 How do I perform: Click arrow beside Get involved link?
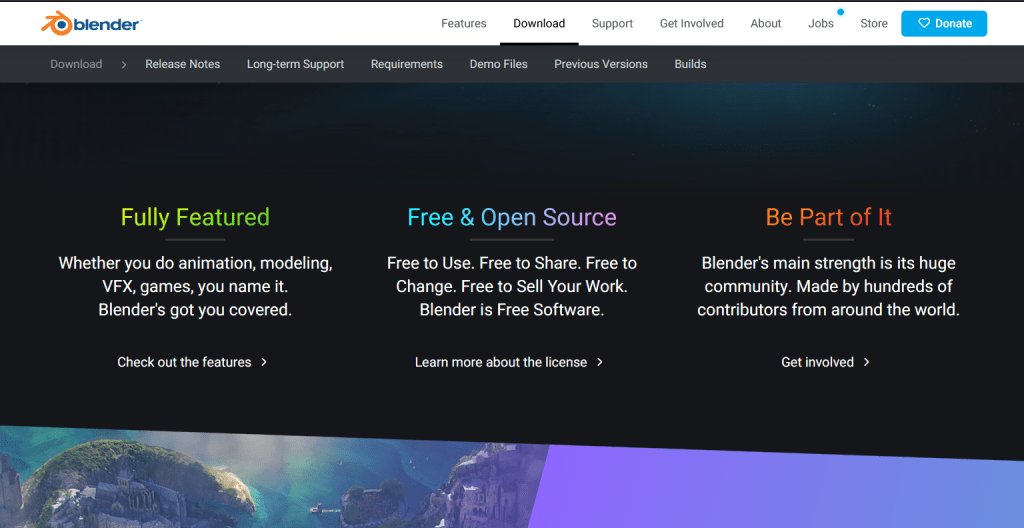click(866, 362)
